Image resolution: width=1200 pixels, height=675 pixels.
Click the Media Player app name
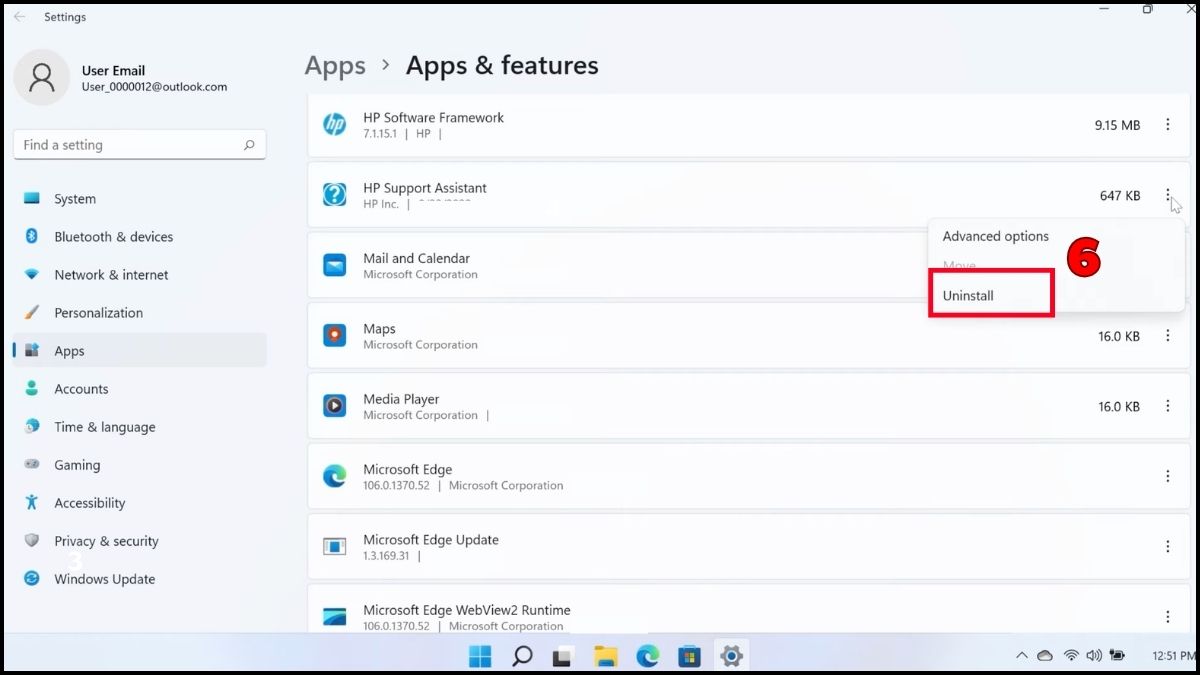(401, 399)
